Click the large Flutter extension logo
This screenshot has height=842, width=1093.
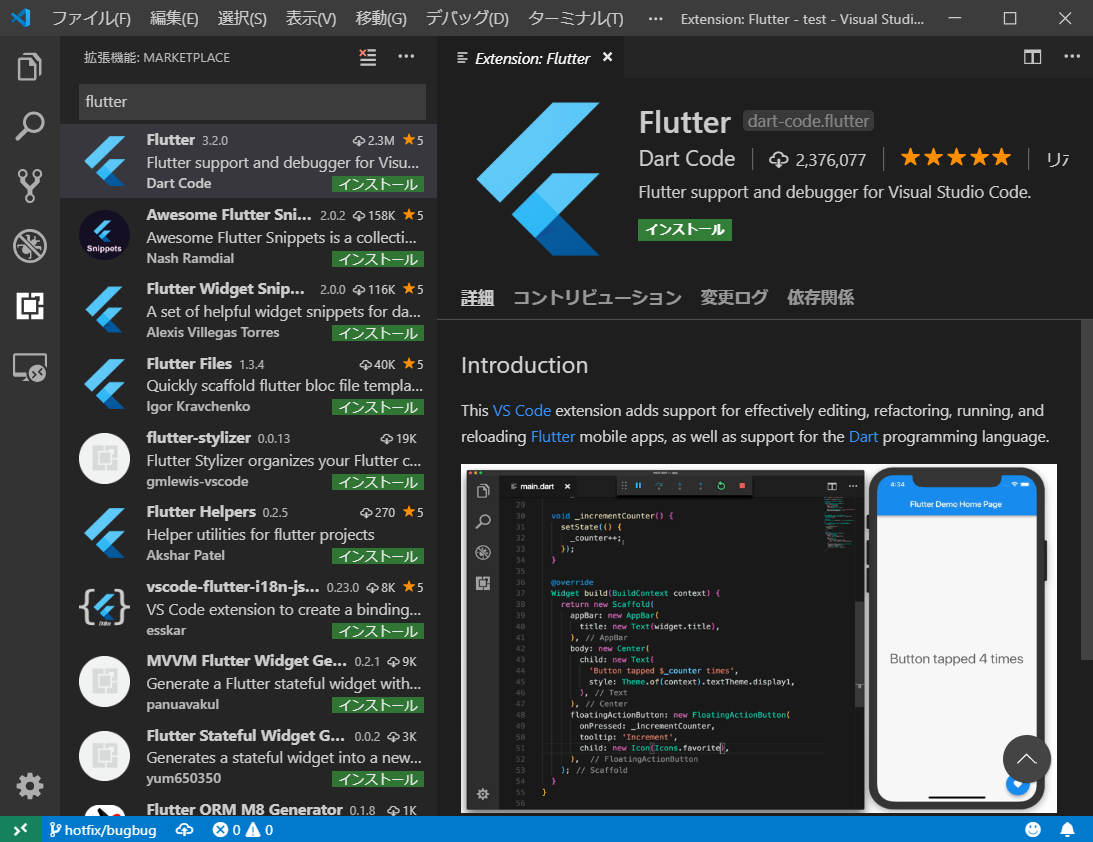click(538, 178)
